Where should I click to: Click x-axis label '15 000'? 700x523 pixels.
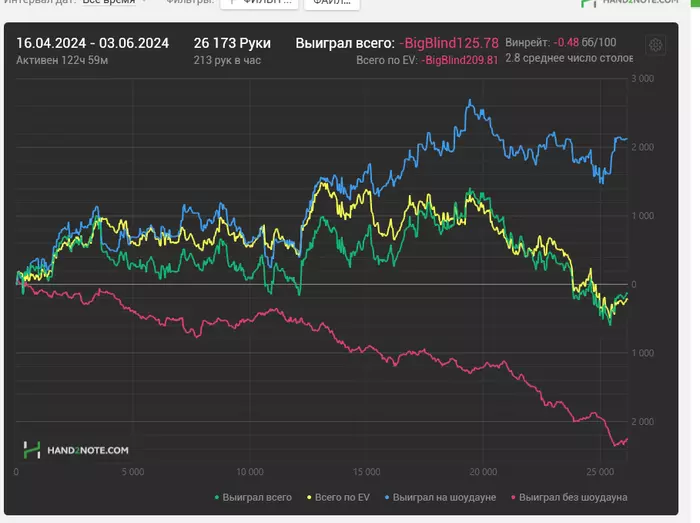coord(367,472)
